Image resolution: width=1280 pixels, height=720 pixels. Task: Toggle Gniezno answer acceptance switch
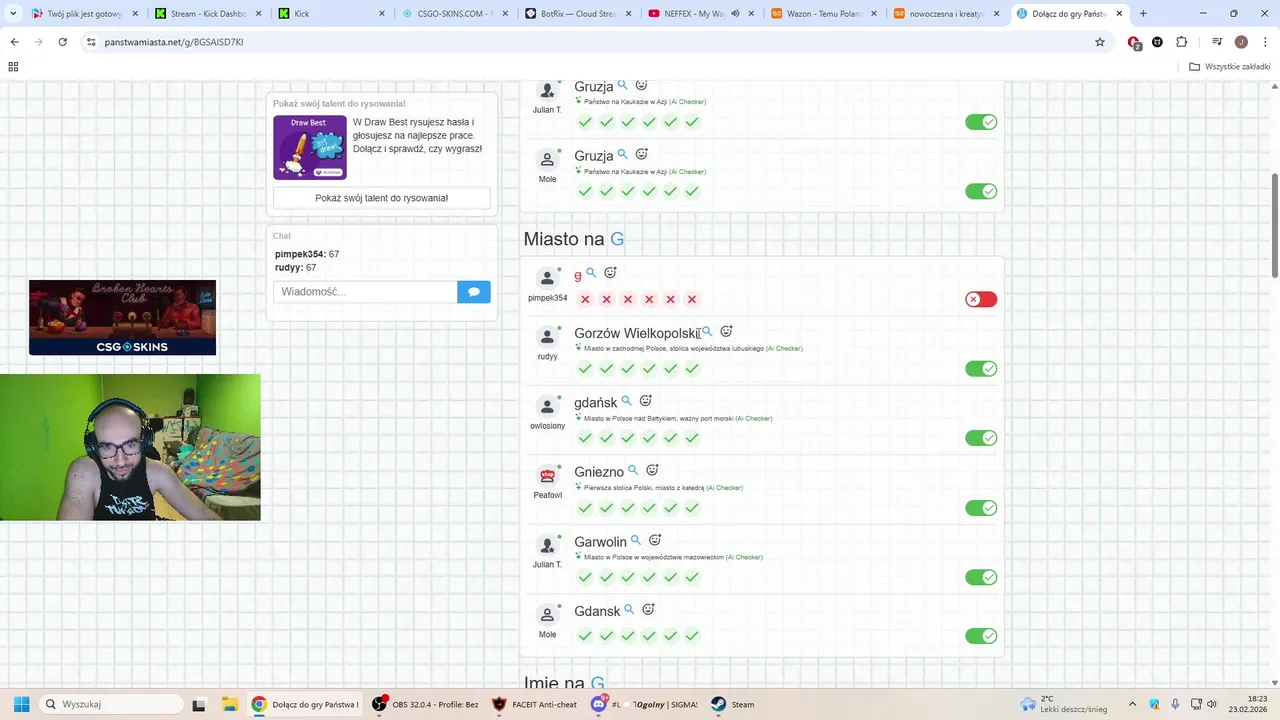[x=981, y=508]
